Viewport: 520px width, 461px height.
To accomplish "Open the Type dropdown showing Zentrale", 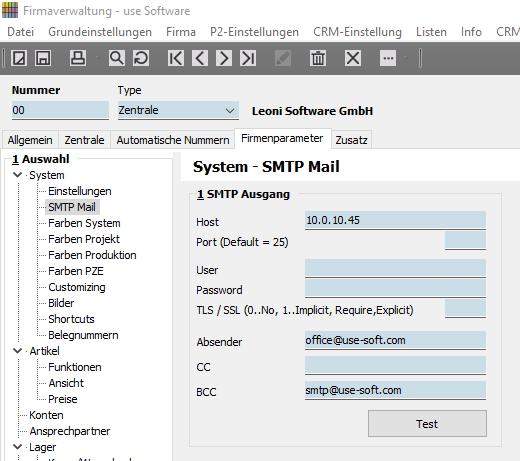I will pyautogui.click(x=178, y=110).
